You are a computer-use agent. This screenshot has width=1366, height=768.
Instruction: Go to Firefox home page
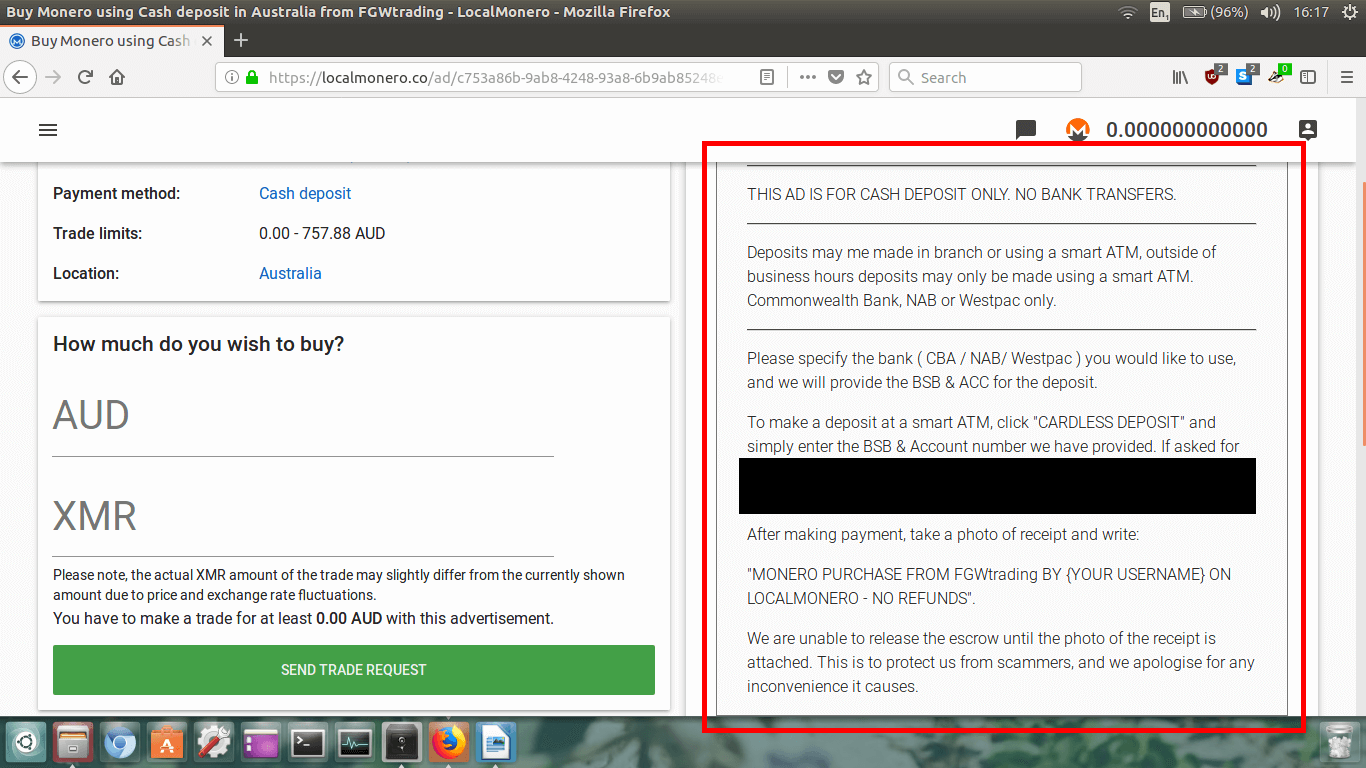click(x=117, y=77)
